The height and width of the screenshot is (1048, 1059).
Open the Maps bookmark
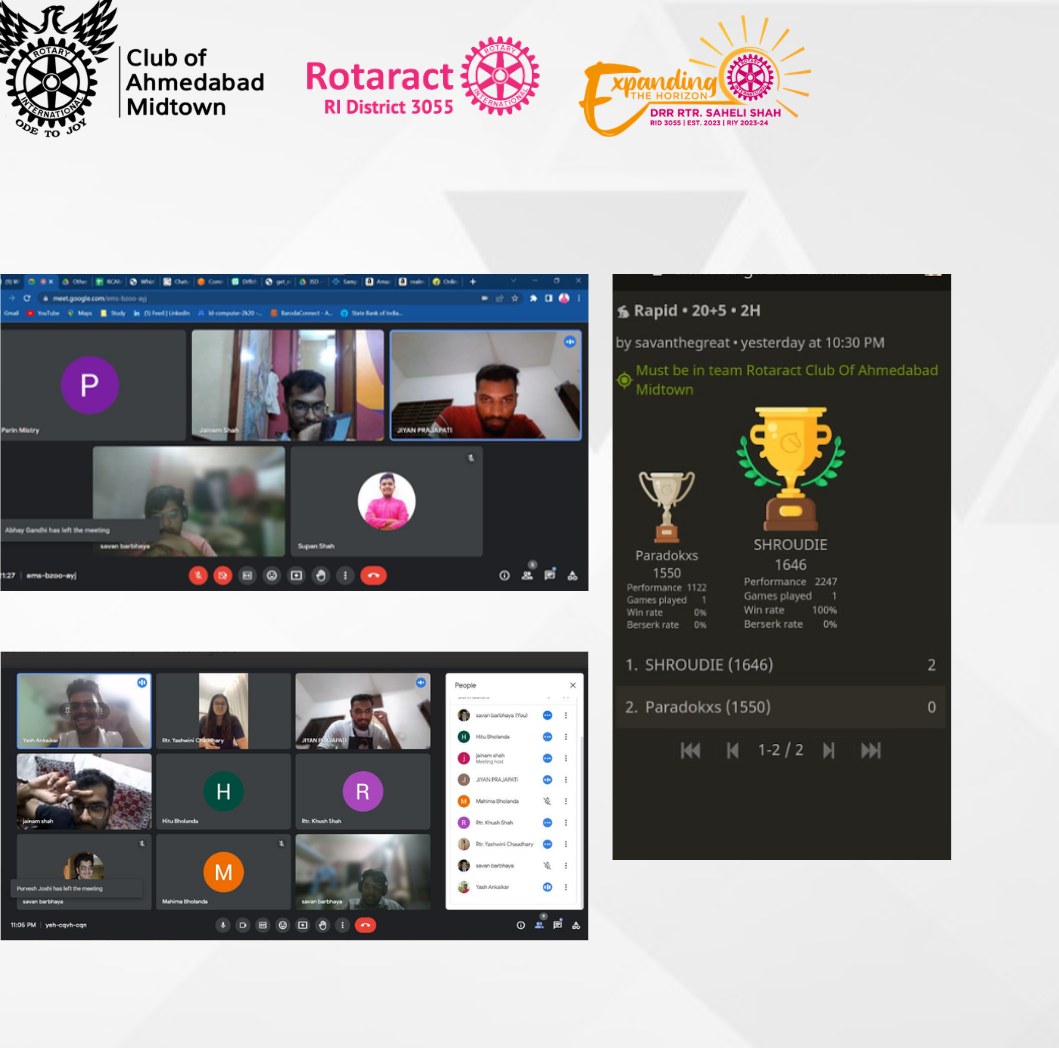[x=80, y=313]
